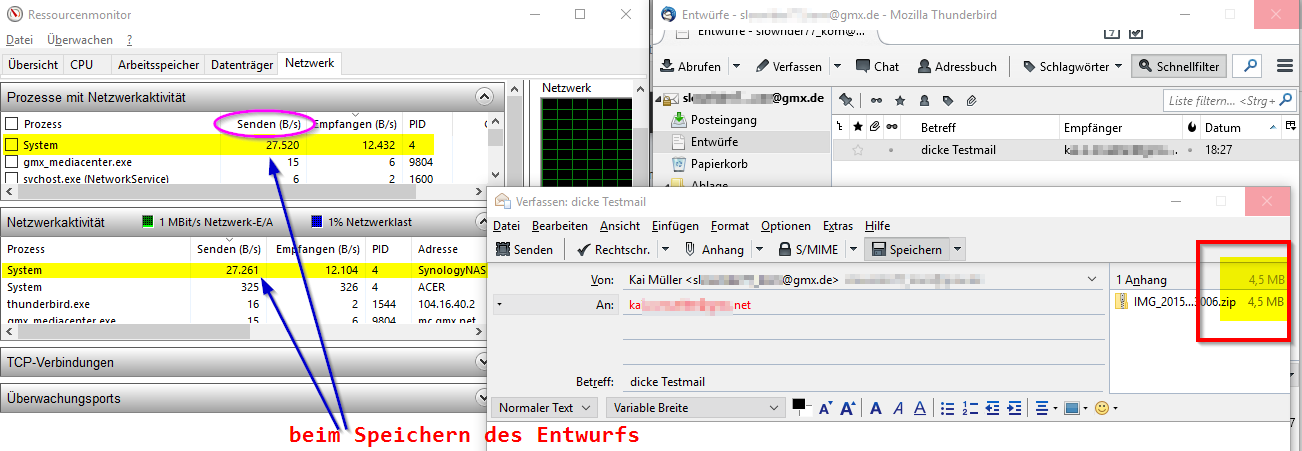This screenshot has width=1302, height=451.
Task: Open the Adressbuch address book
Action: [x=955, y=67]
